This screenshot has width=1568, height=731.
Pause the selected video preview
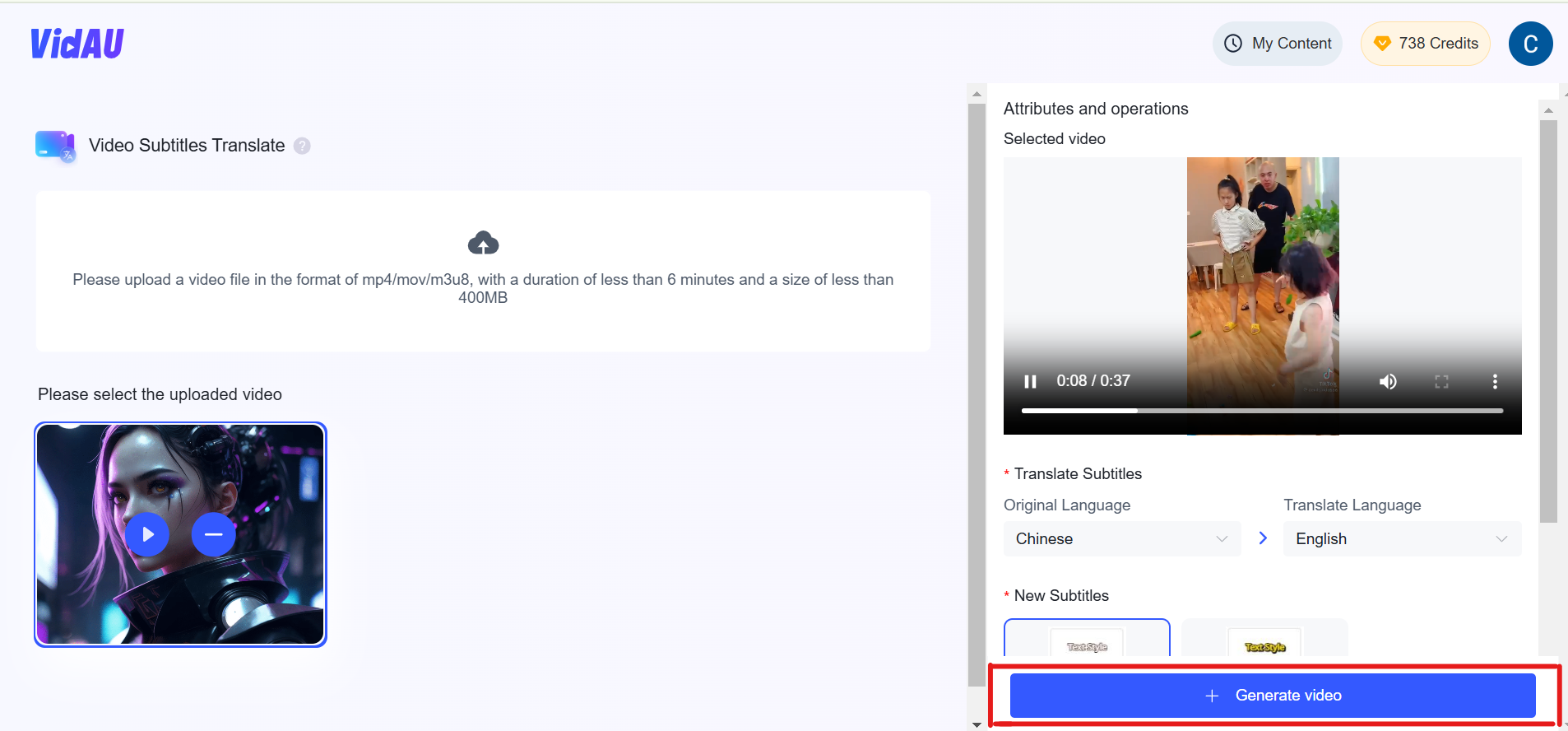(1030, 381)
